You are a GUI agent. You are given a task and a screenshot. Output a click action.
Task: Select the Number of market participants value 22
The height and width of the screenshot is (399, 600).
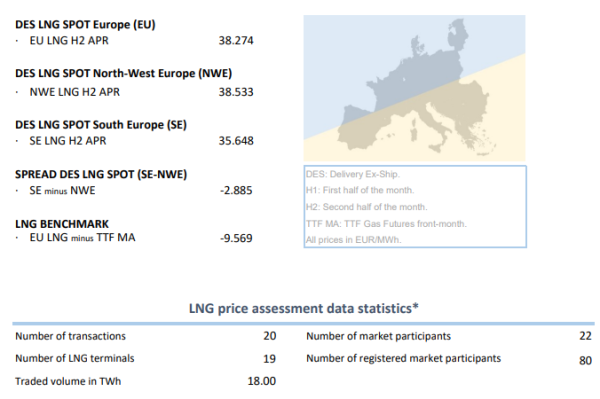click(585, 336)
